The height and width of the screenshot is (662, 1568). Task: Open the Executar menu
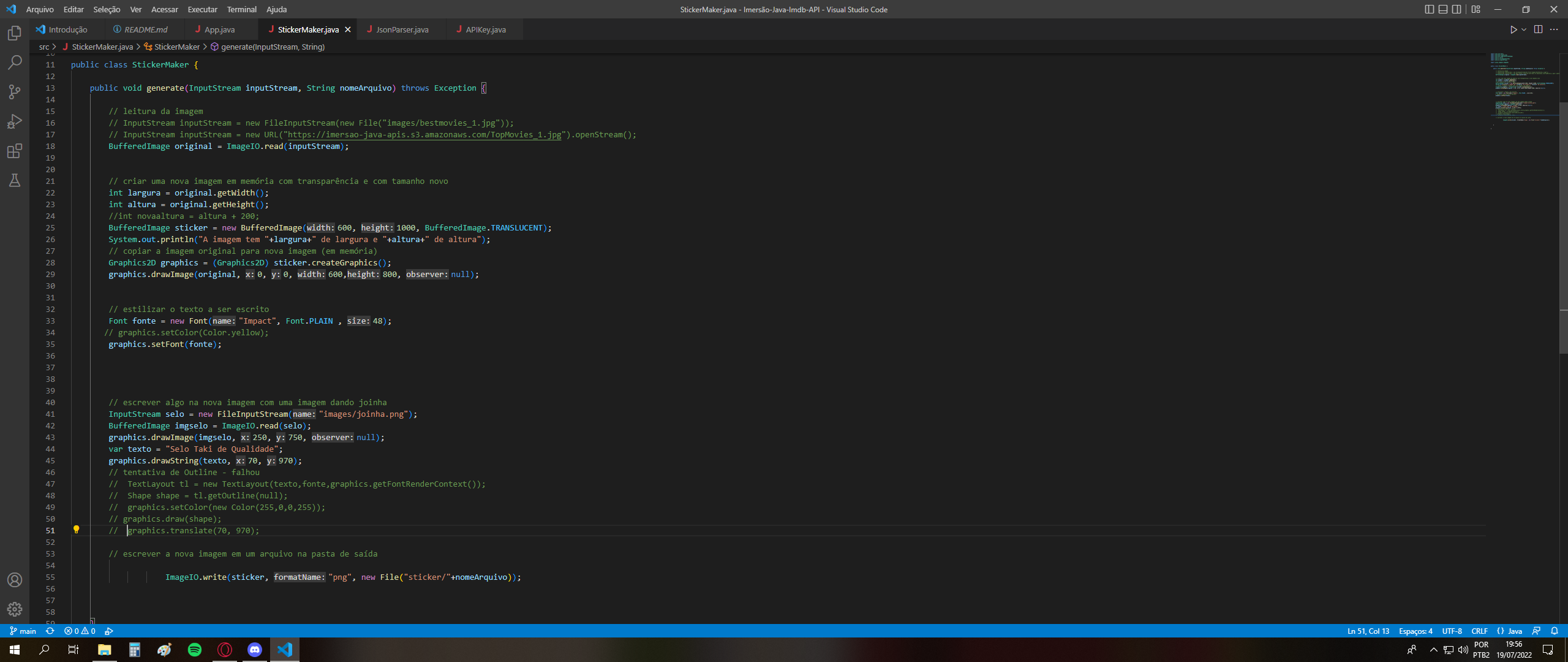(x=202, y=9)
